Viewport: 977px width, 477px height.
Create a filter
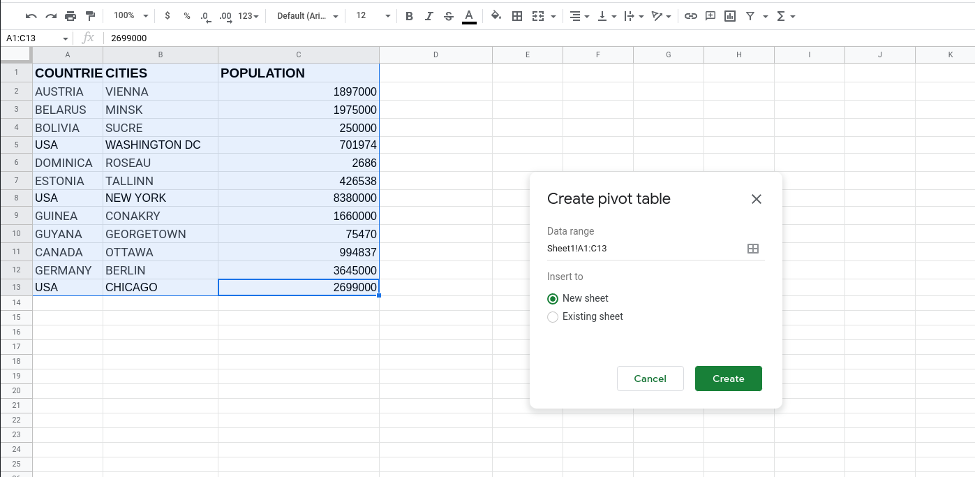tap(750, 16)
